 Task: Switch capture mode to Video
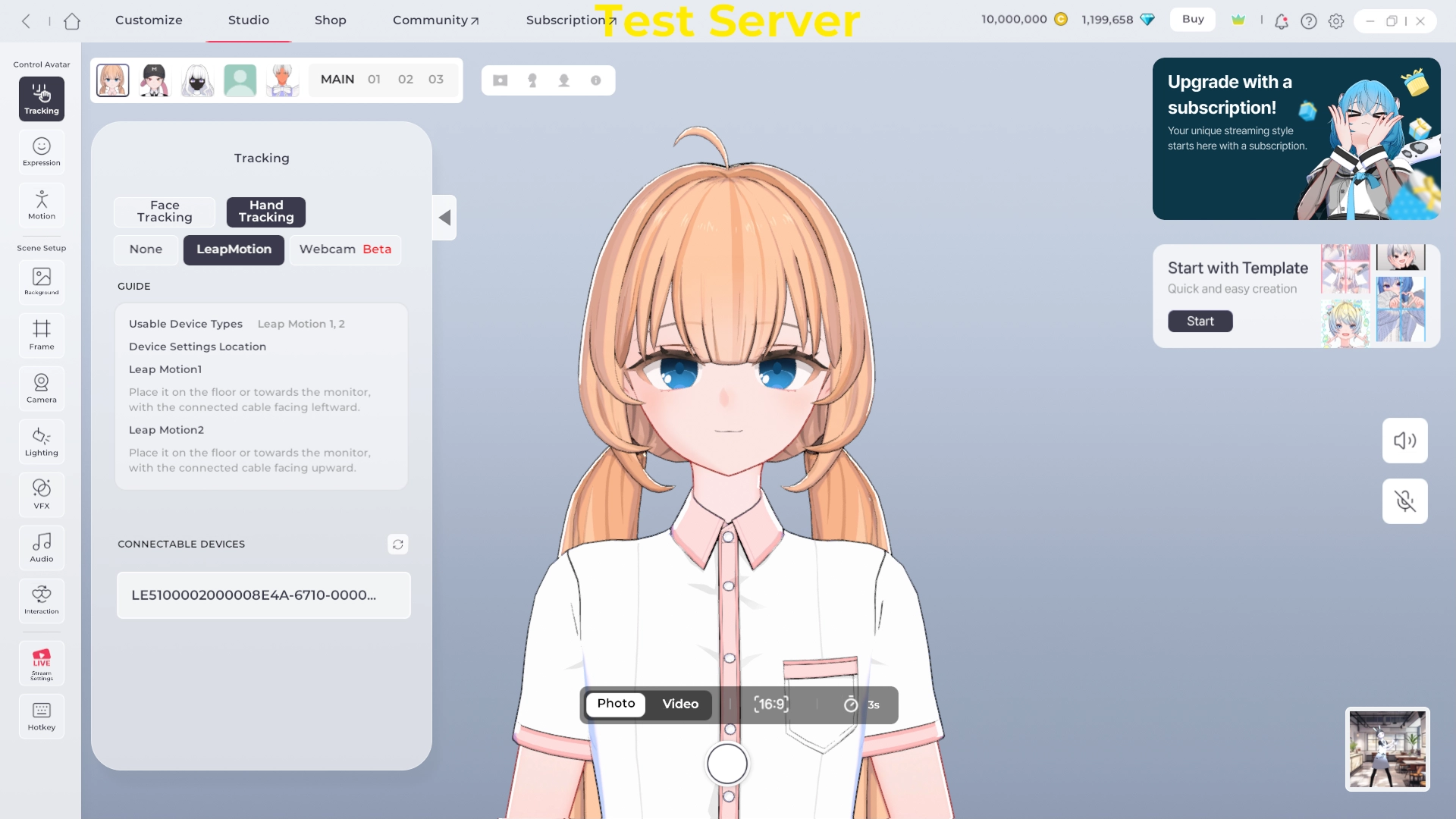coord(680,704)
